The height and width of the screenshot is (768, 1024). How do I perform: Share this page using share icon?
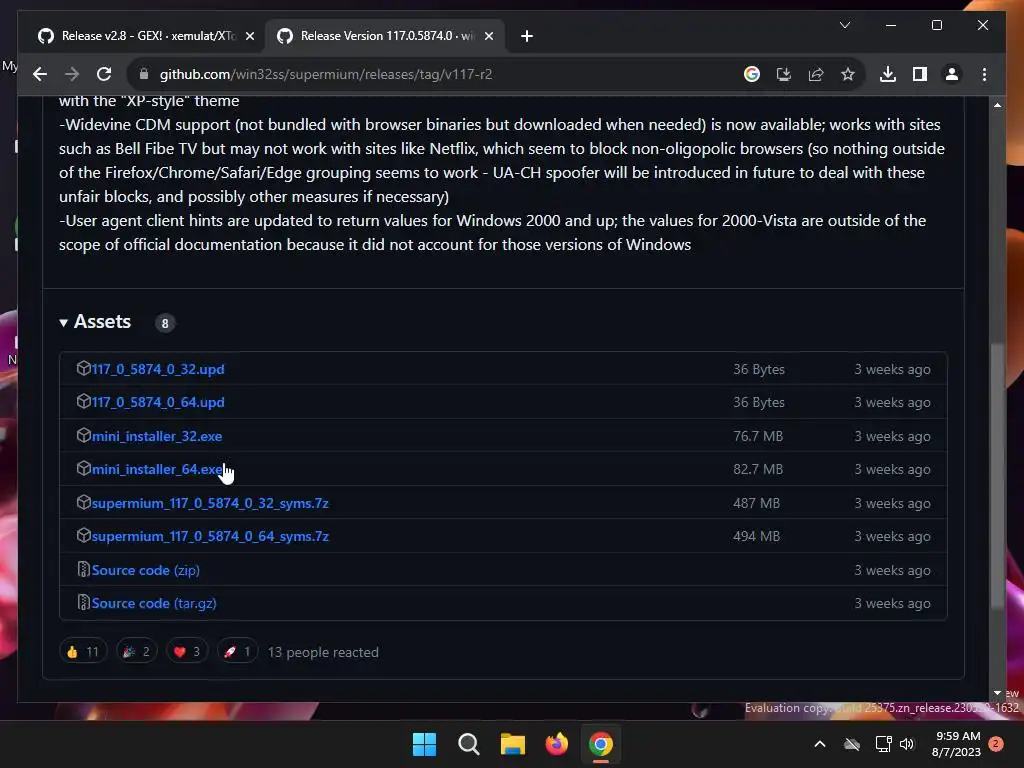pos(816,74)
